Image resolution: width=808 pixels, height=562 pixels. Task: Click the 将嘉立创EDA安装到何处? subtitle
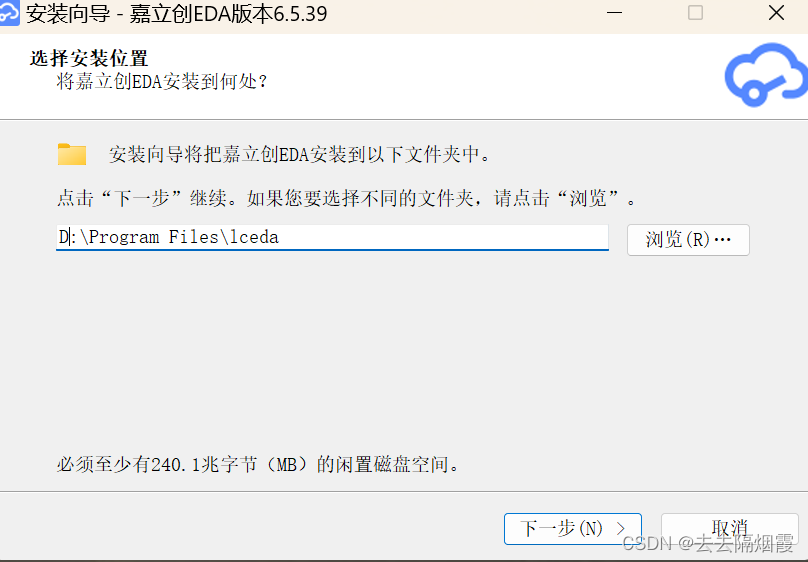click(162, 81)
